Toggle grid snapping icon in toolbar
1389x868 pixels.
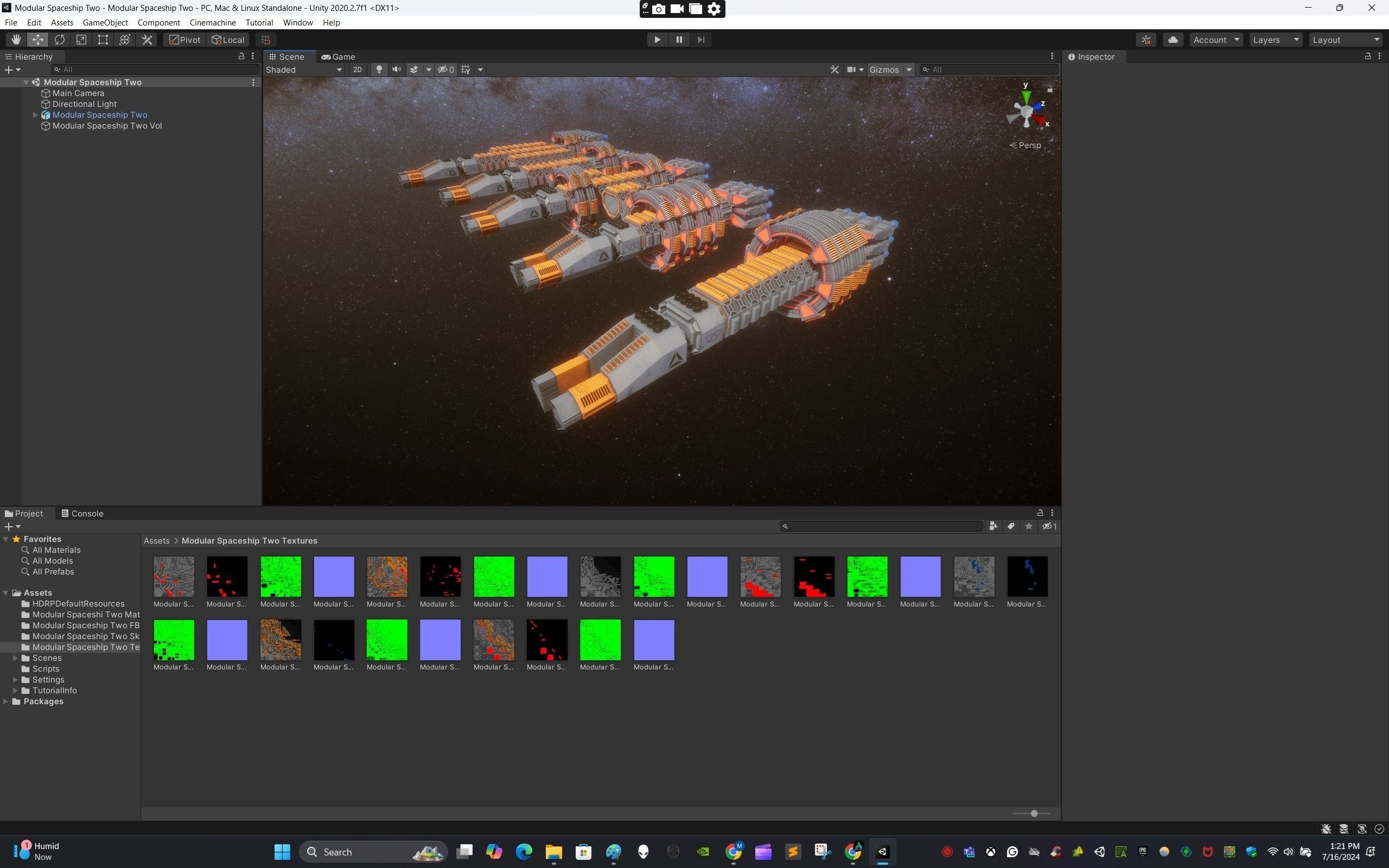[266, 40]
